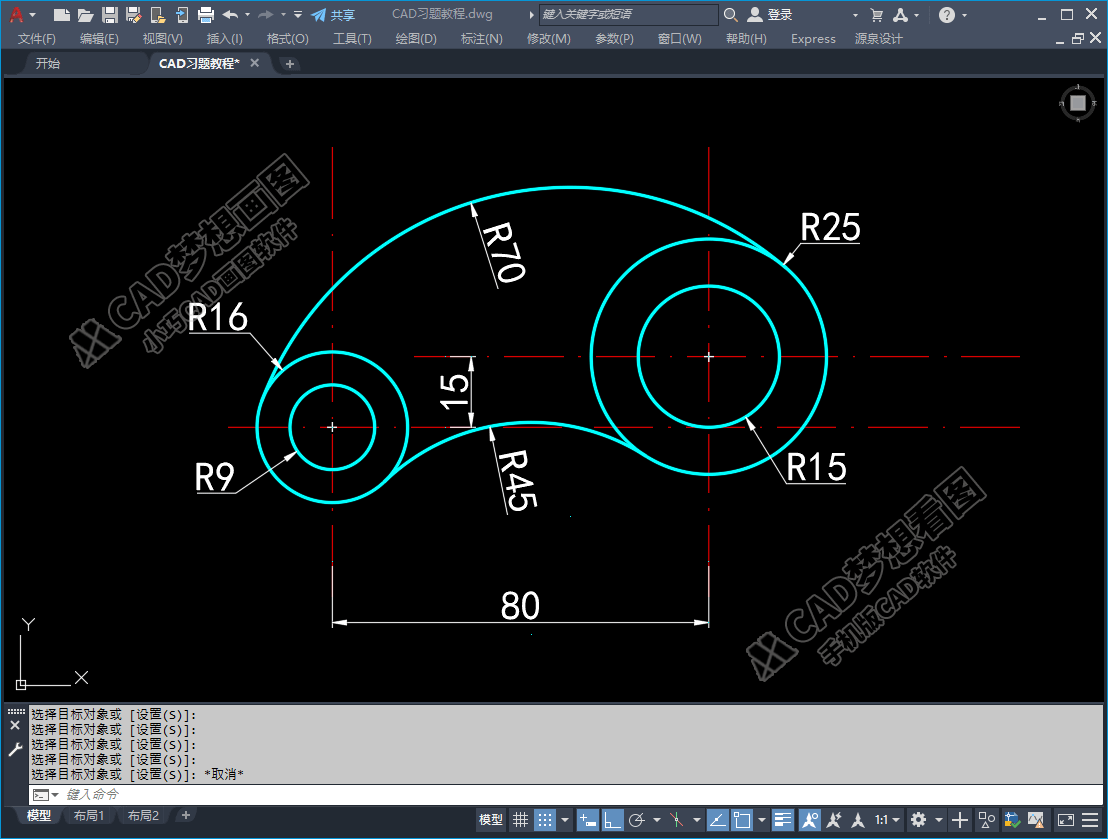Open workspace switching gear
Image resolution: width=1108 pixels, height=839 pixels.
coord(918,820)
